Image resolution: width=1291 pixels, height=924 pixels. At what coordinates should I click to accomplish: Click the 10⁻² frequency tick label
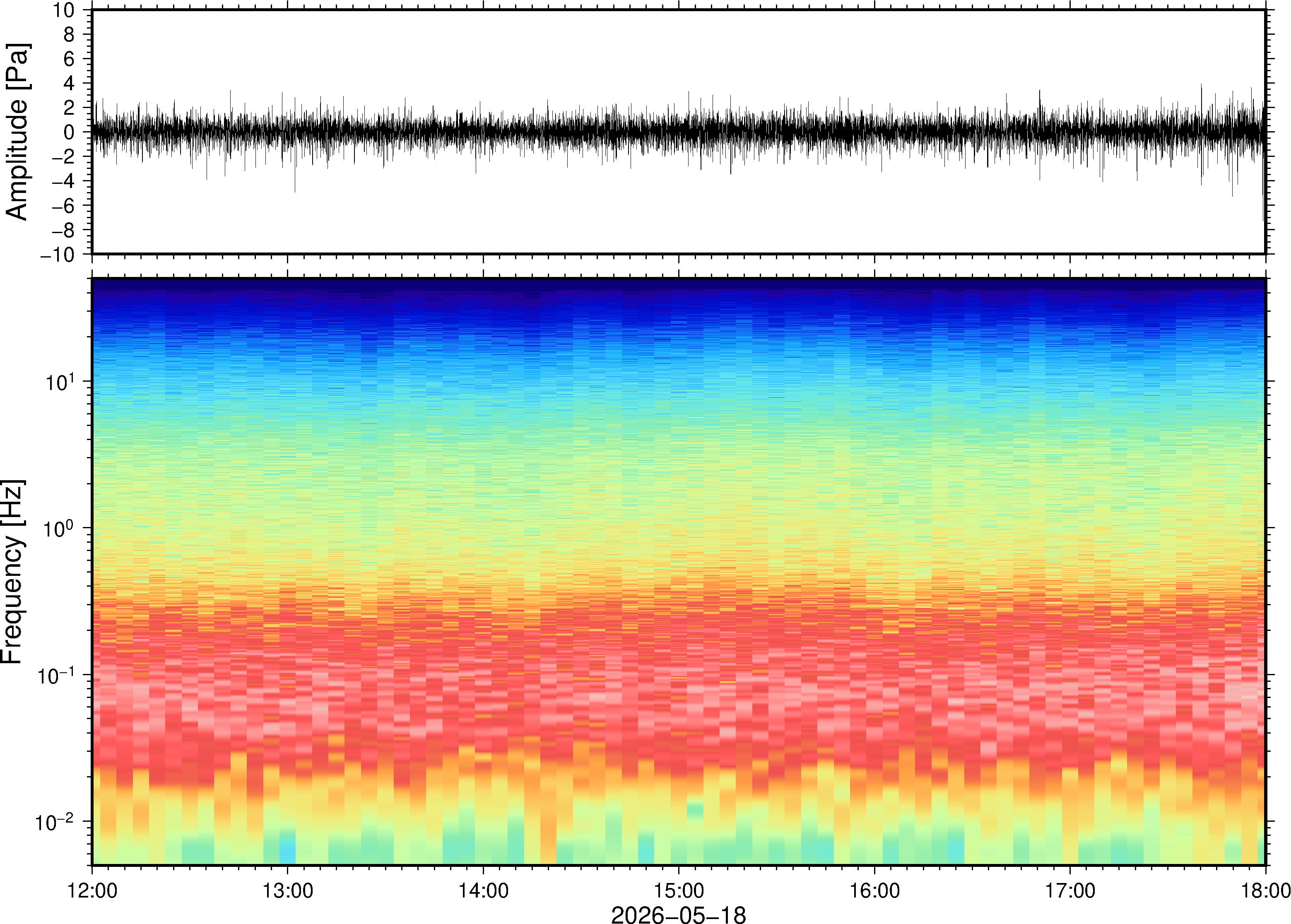(x=55, y=823)
